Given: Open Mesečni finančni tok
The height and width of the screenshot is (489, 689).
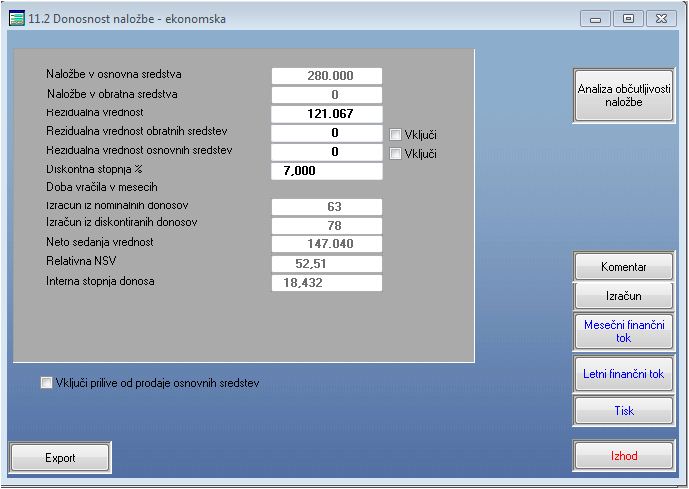Looking at the screenshot, I should coord(623,331).
